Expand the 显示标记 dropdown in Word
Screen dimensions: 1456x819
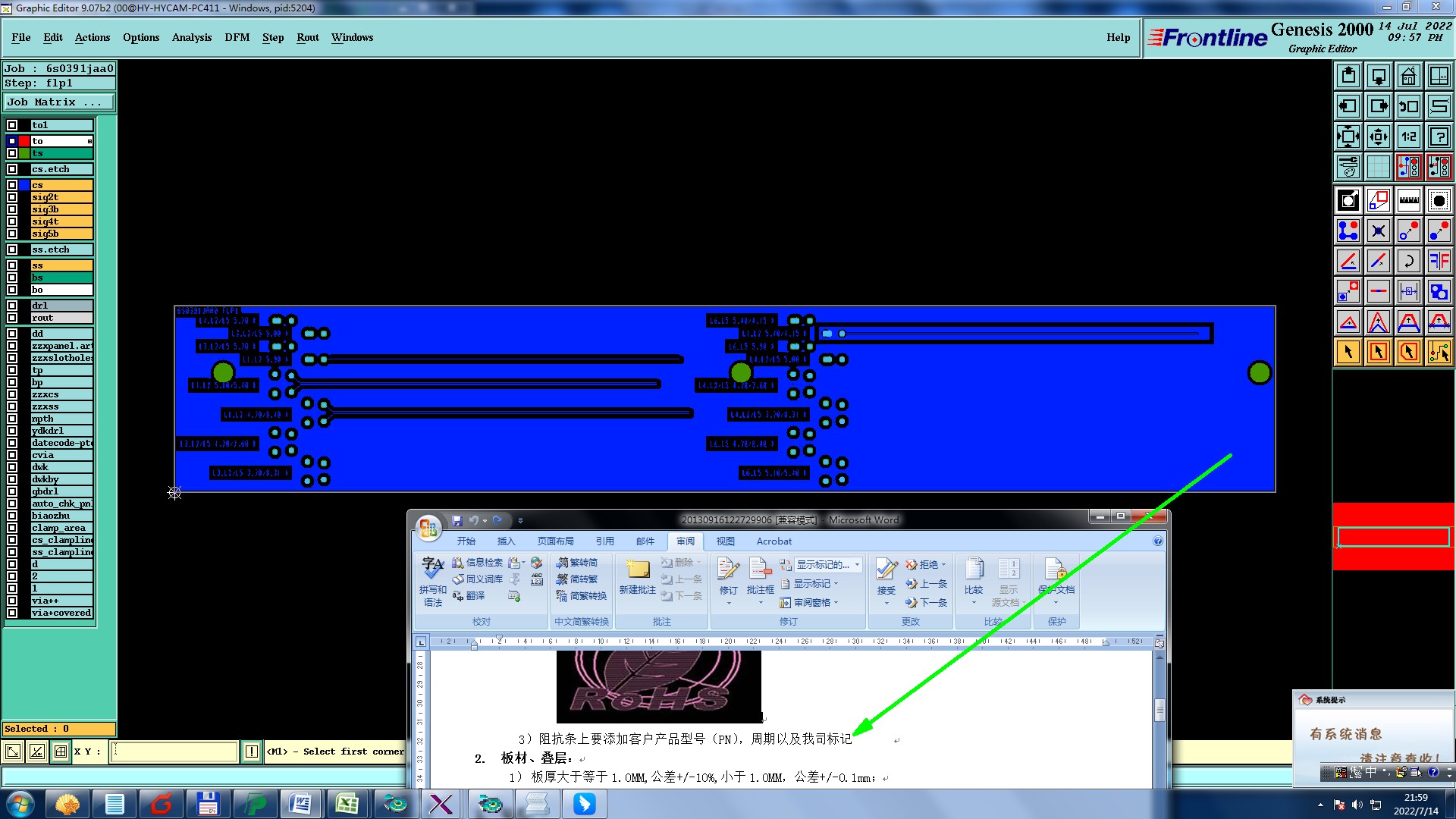tap(836, 584)
